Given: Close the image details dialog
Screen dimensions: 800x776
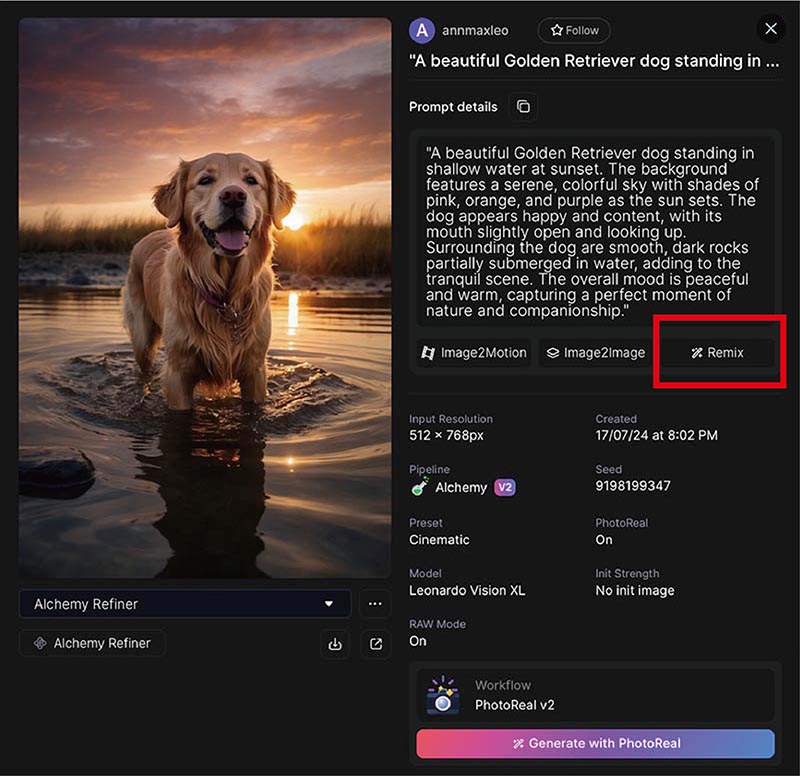Looking at the screenshot, I should [x=770, y=29].
